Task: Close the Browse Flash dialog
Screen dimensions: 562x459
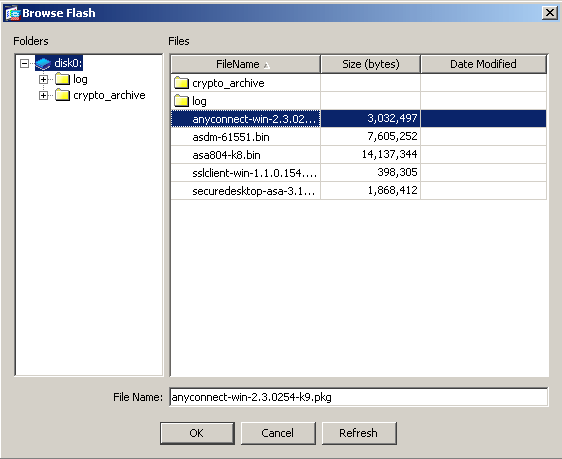Action: (549, 13)
